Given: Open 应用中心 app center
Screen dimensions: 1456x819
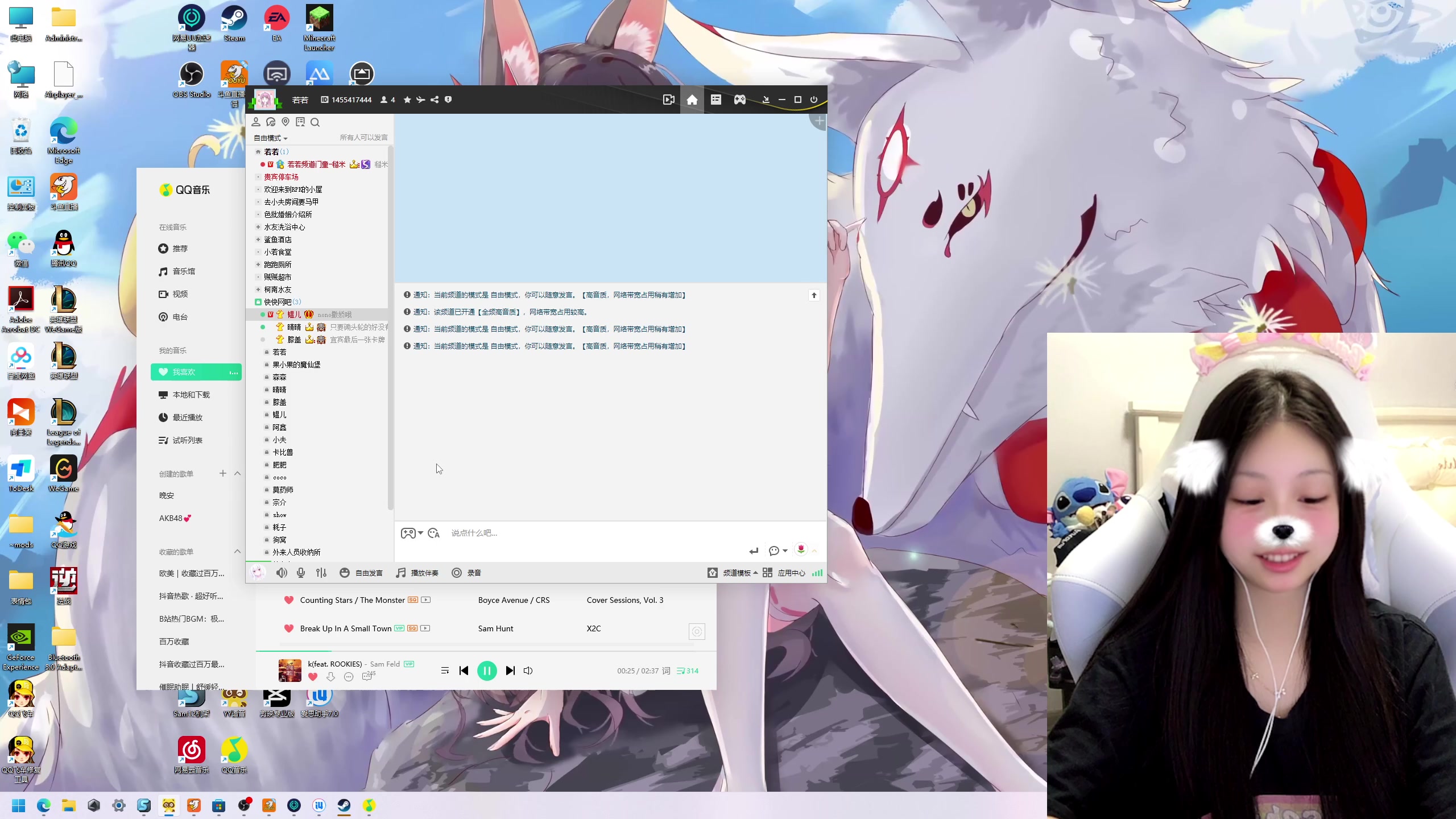Looking at the screenshot, I should click(x=784, y=573).
